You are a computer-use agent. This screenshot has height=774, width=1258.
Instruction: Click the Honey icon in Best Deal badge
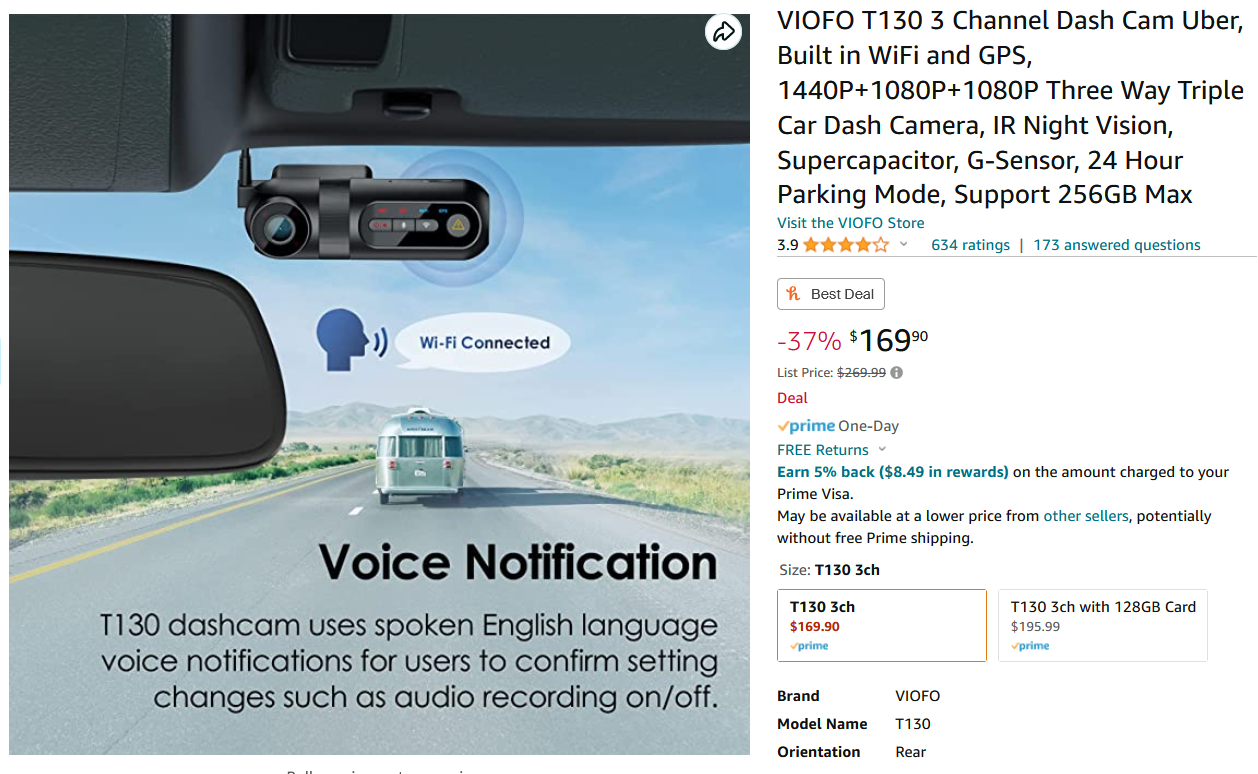point(794,294)
